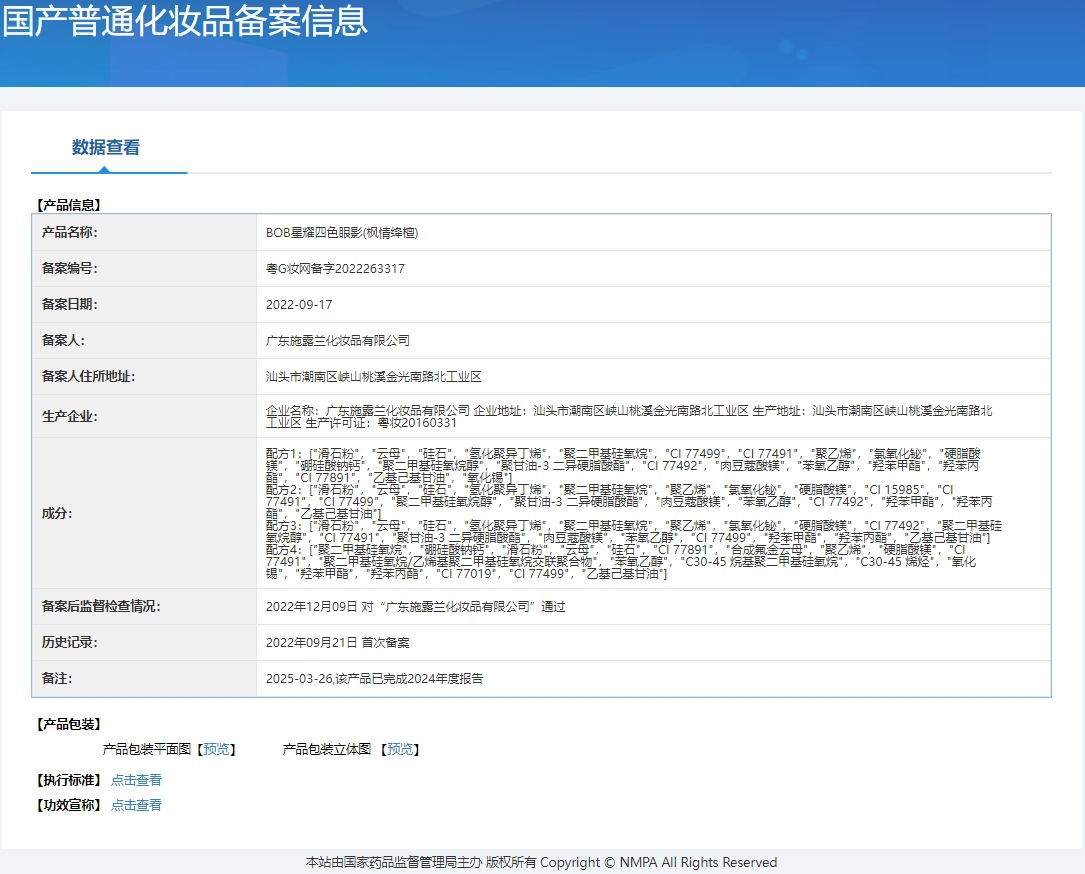Open the 产品包装平面图 预览 link

point(217,749)
